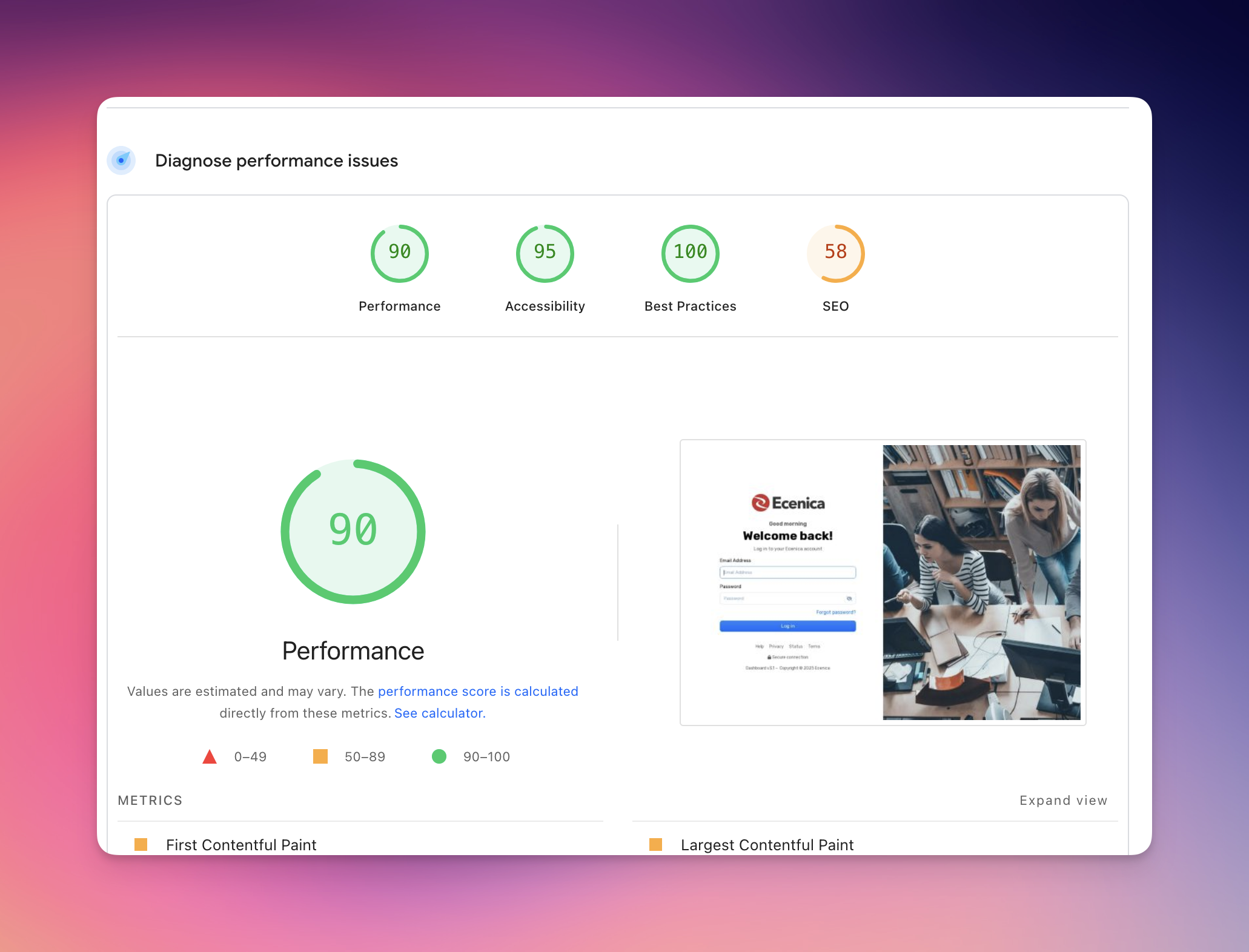This screenshot has height=952, width=1249.
Task: Click the Diagnose performance issues gauge icon
Action: 121,160
